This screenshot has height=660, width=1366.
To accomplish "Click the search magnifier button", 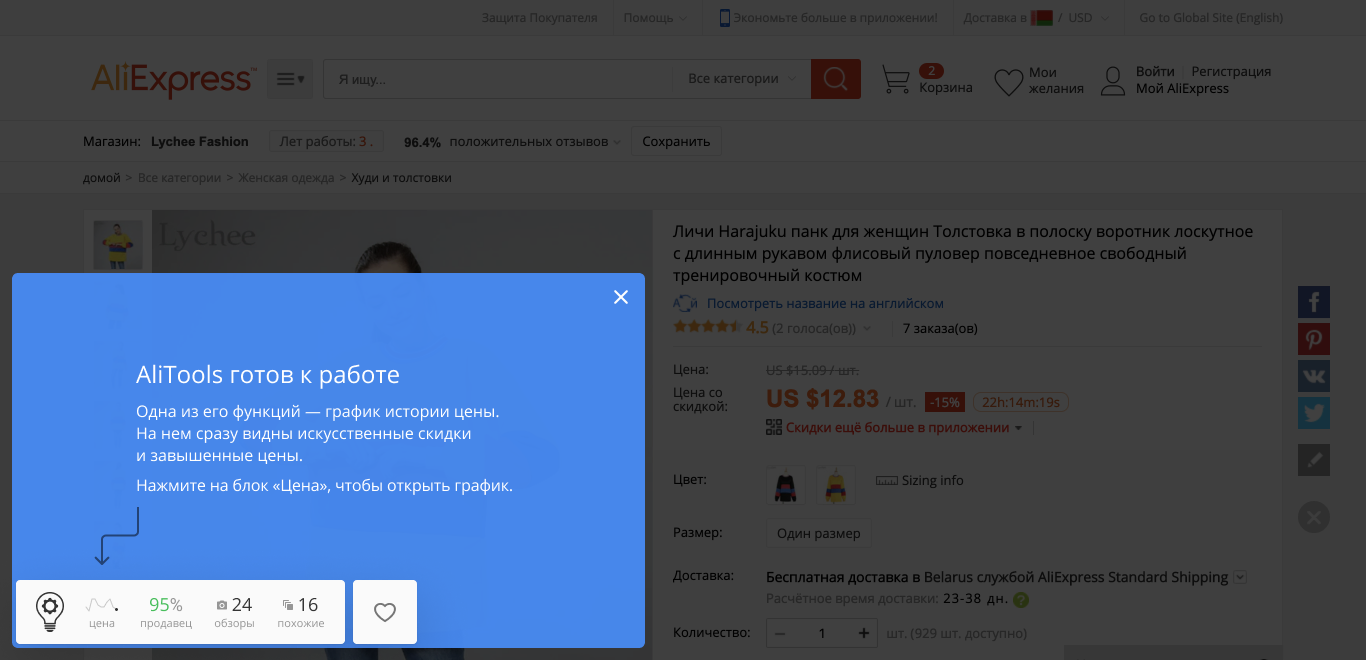I will (x=835, y=79).
